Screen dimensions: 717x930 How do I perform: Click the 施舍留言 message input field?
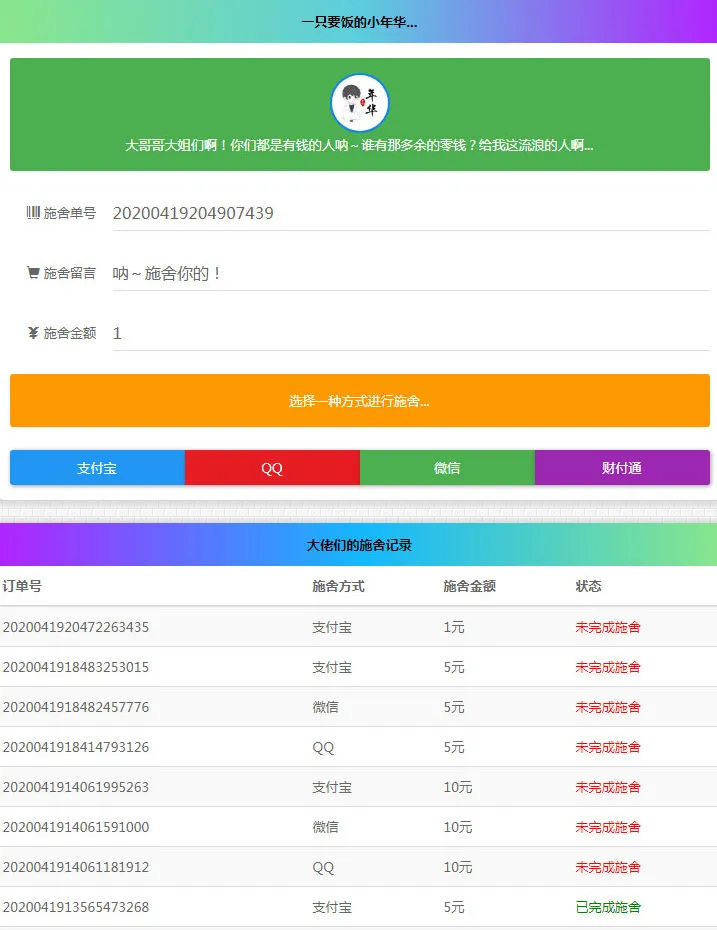coord(411,273)
